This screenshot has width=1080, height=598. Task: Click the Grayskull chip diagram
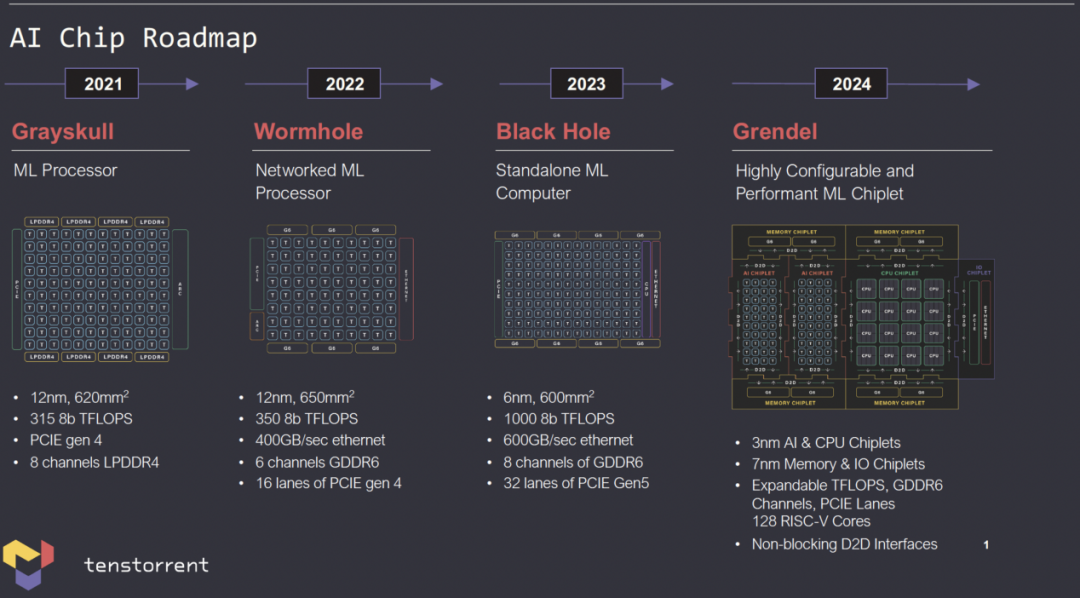click(100, 289)
